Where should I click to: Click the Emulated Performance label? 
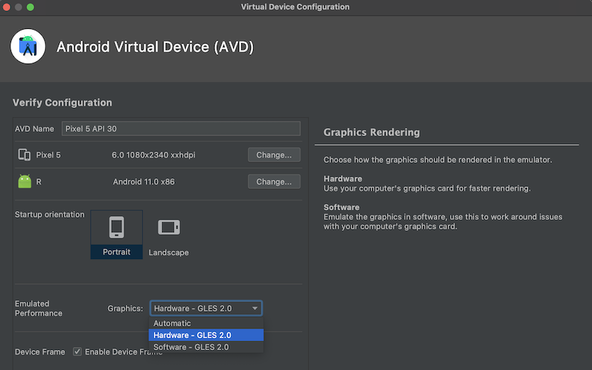click(39, 308)
